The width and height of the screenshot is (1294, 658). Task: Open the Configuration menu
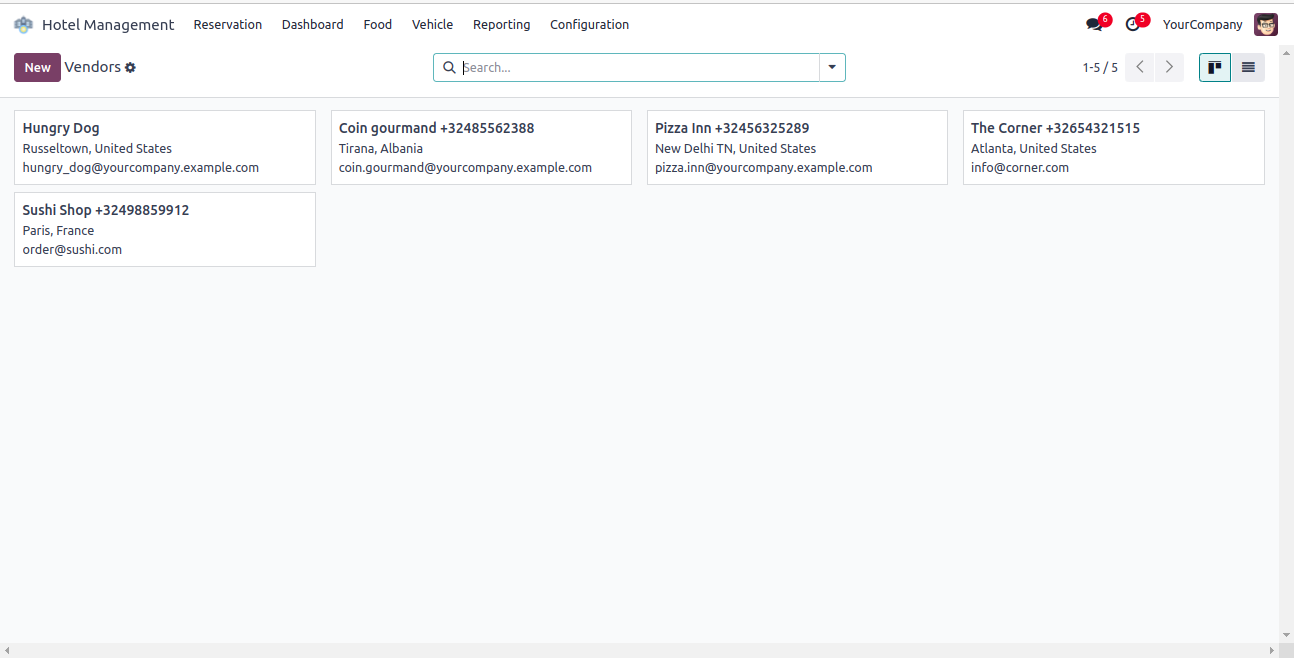click(590, 24)
